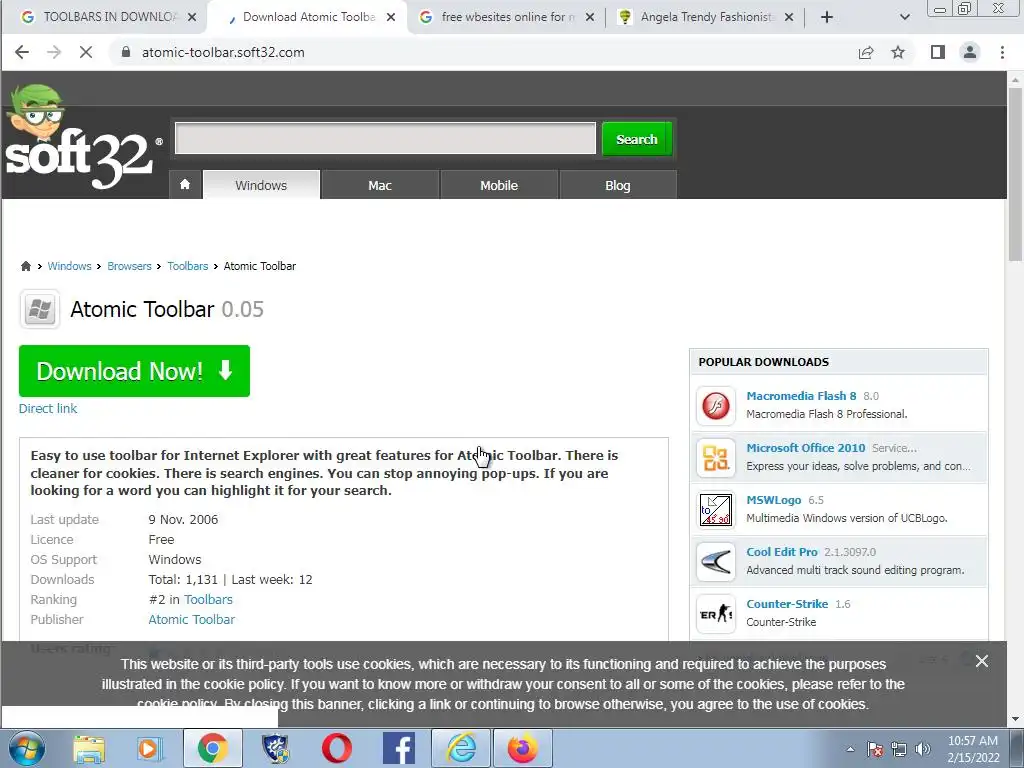Open the Browsers breadcrumb link
Image resolution: width=1024 pixels, height=768 pixels.
pyautogui.click(x=129, y=266)
